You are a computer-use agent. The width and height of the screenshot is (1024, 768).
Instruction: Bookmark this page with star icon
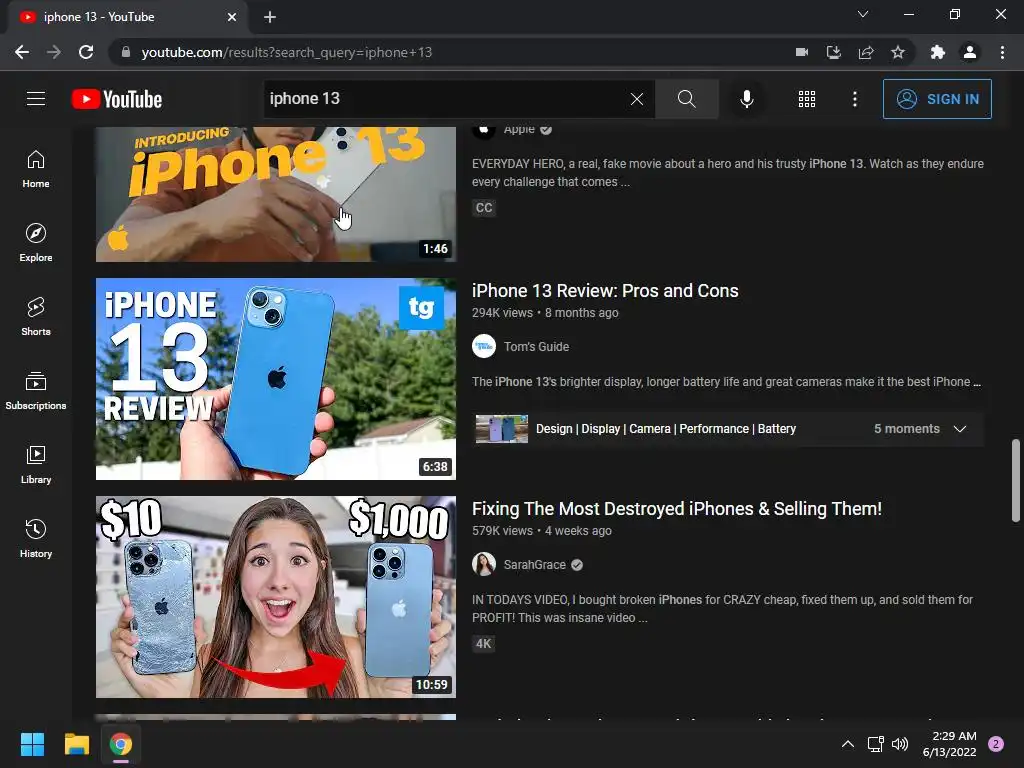(898, 52)
